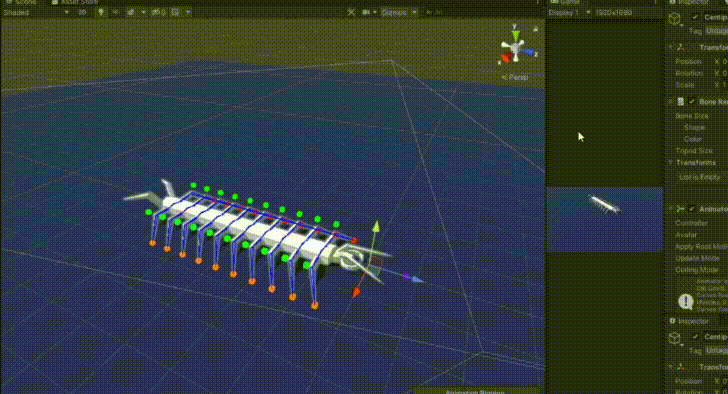Toggle scene lighting bulb icon
Screen dimensions: 728x394
coord(101,13)
